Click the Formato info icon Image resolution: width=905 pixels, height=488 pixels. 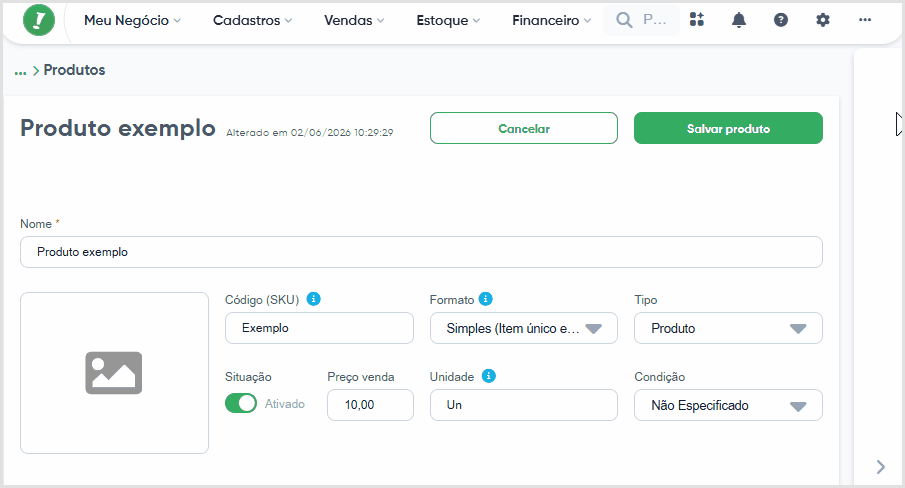[x=485, y=299]
